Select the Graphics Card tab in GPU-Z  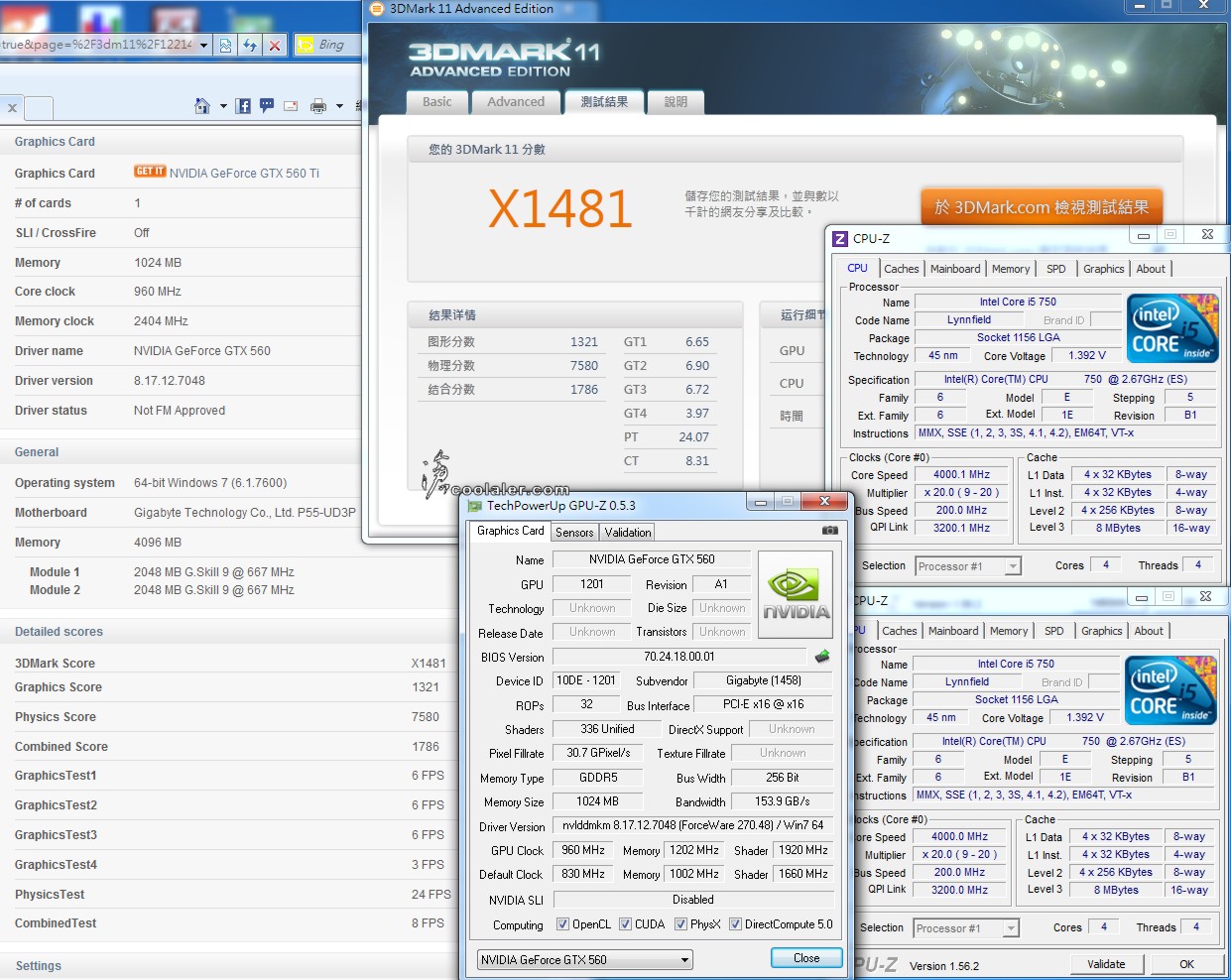(x=511, y=531)
